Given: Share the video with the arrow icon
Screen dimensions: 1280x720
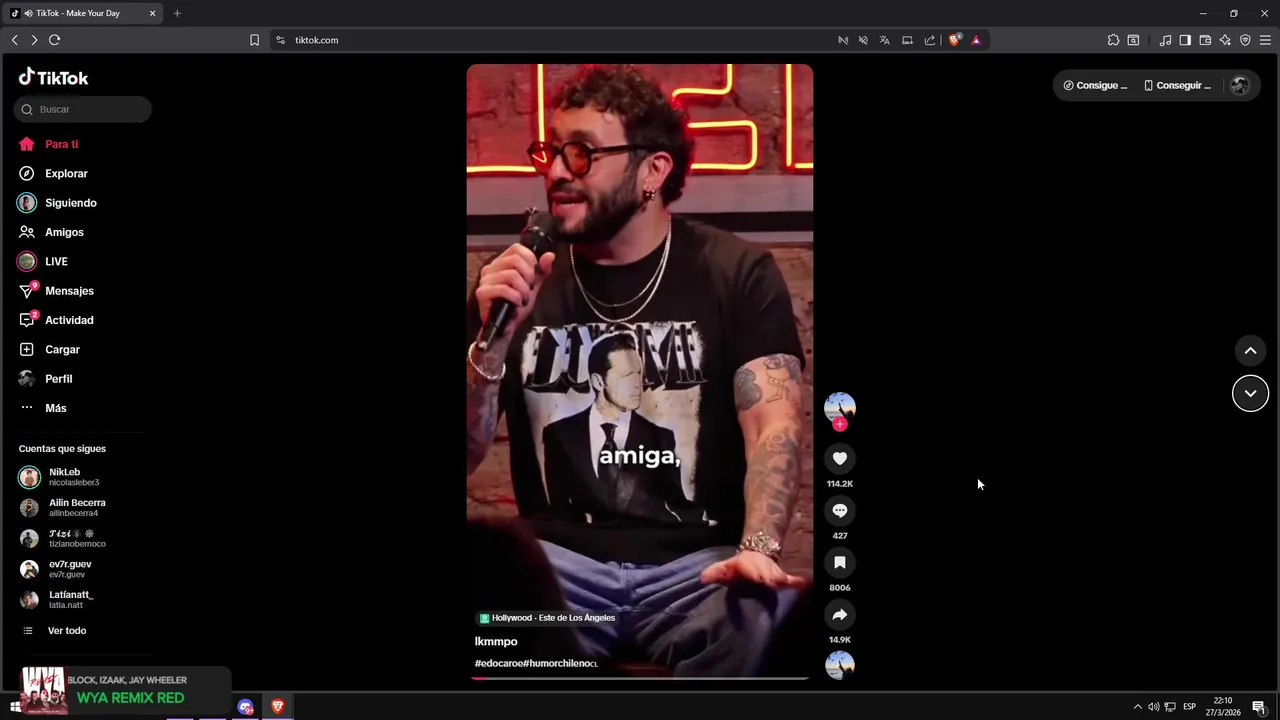Looking at the screenshot, I should click(x=840, y=615).
